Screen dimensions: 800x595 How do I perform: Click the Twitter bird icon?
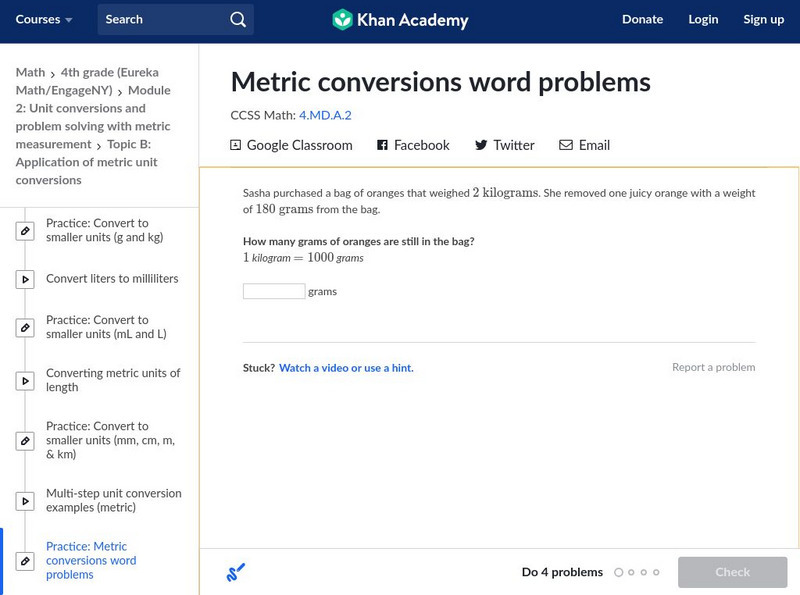(x=481, y=145)
